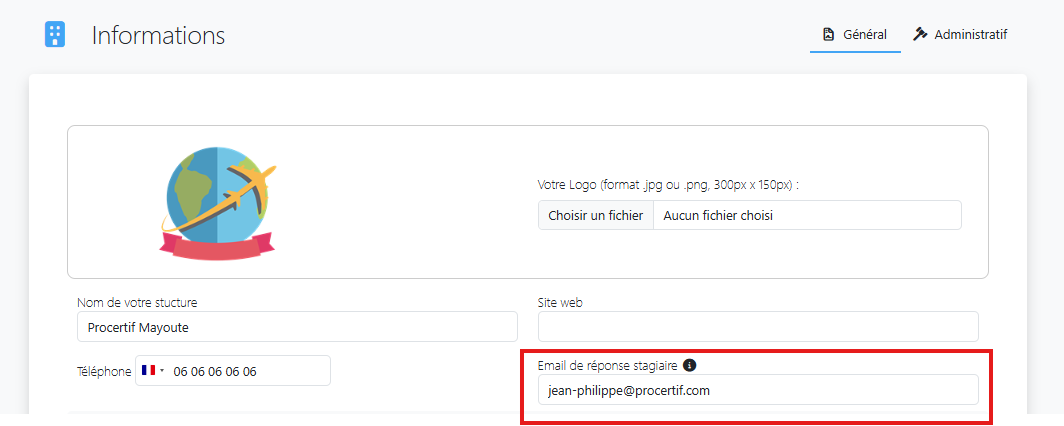Click the gavel icon on the Administratif tab
The height and width of the screenshot is (426, 1064).
click(x=920, y=34)
